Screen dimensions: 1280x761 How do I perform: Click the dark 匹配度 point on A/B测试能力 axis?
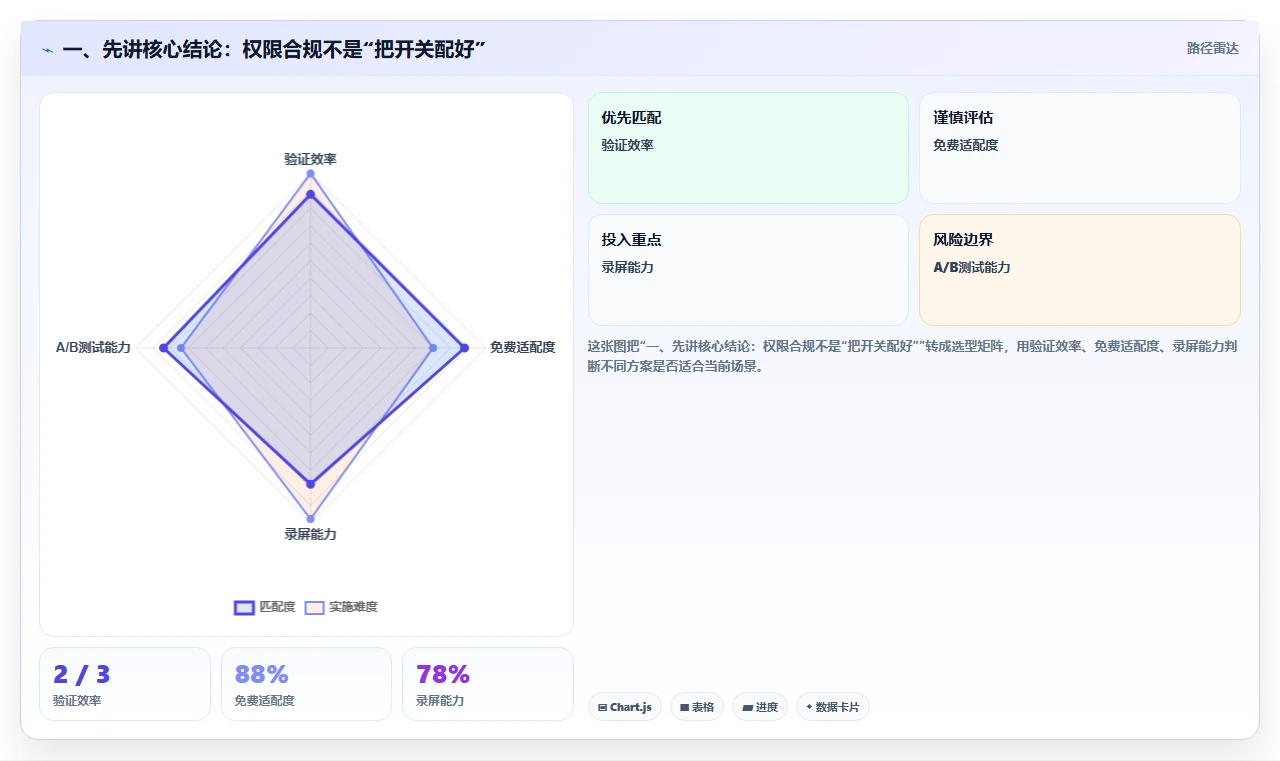(x=163, y=347)
